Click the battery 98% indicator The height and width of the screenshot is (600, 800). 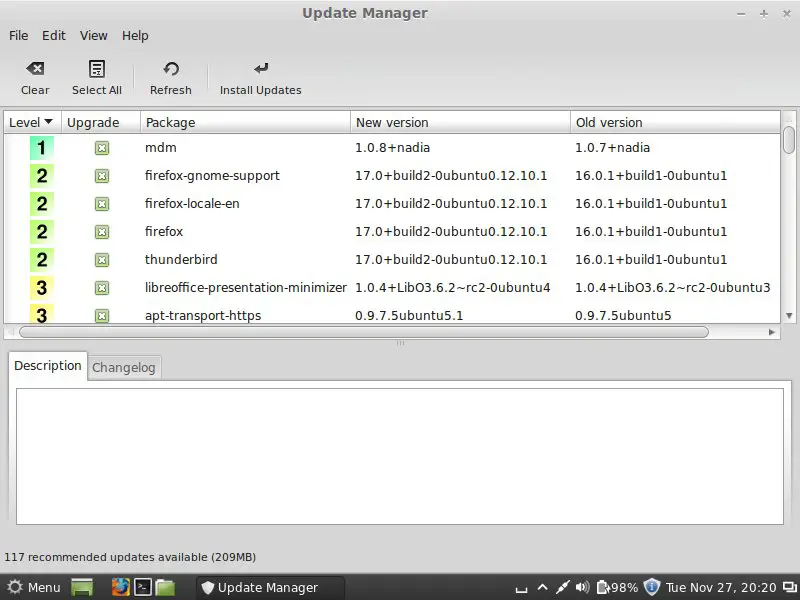[x=617, y=587]
